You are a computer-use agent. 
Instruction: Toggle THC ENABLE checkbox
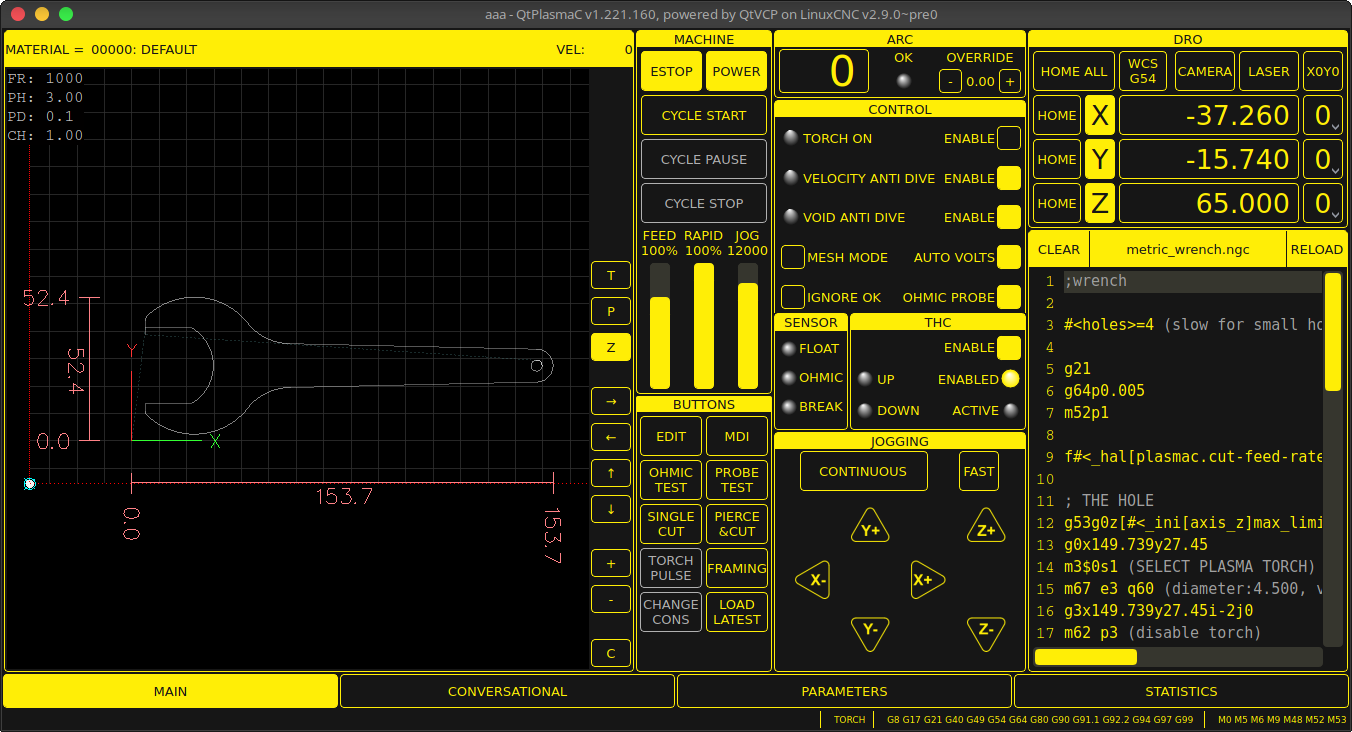1009,348
